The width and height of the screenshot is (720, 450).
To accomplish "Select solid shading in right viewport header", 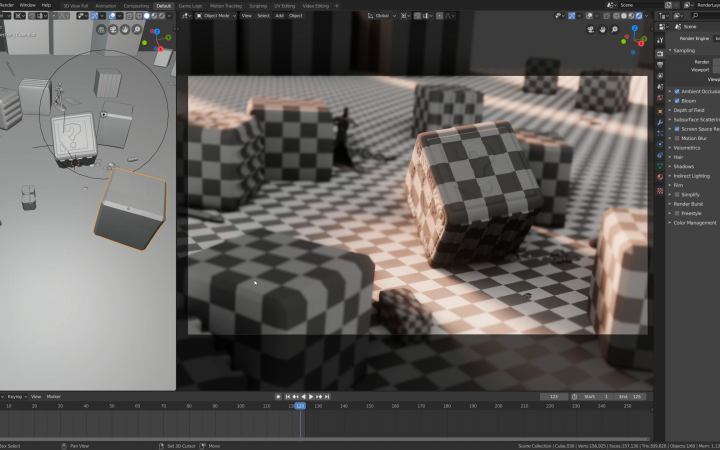I will click(624, 16).
